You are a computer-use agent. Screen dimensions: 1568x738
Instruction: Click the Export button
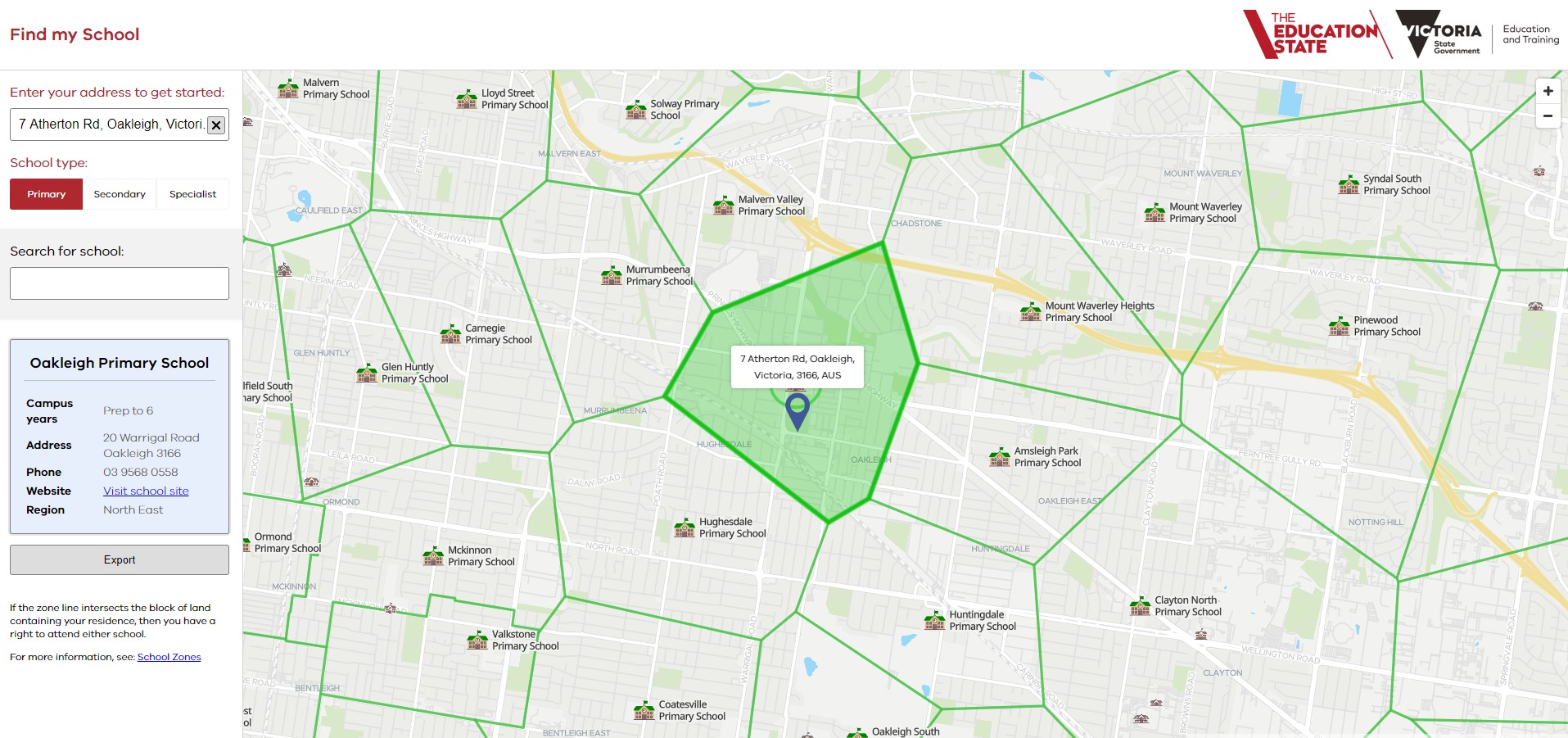pos(120,560)
